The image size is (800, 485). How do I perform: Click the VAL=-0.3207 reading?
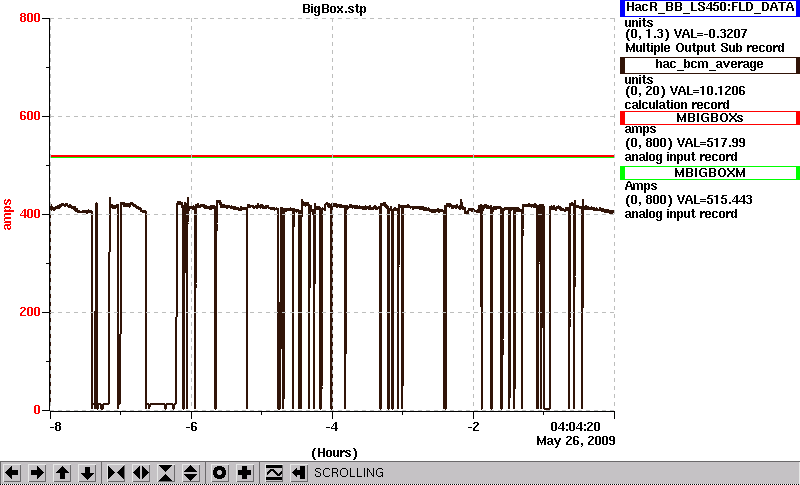(x=711, y=34)
